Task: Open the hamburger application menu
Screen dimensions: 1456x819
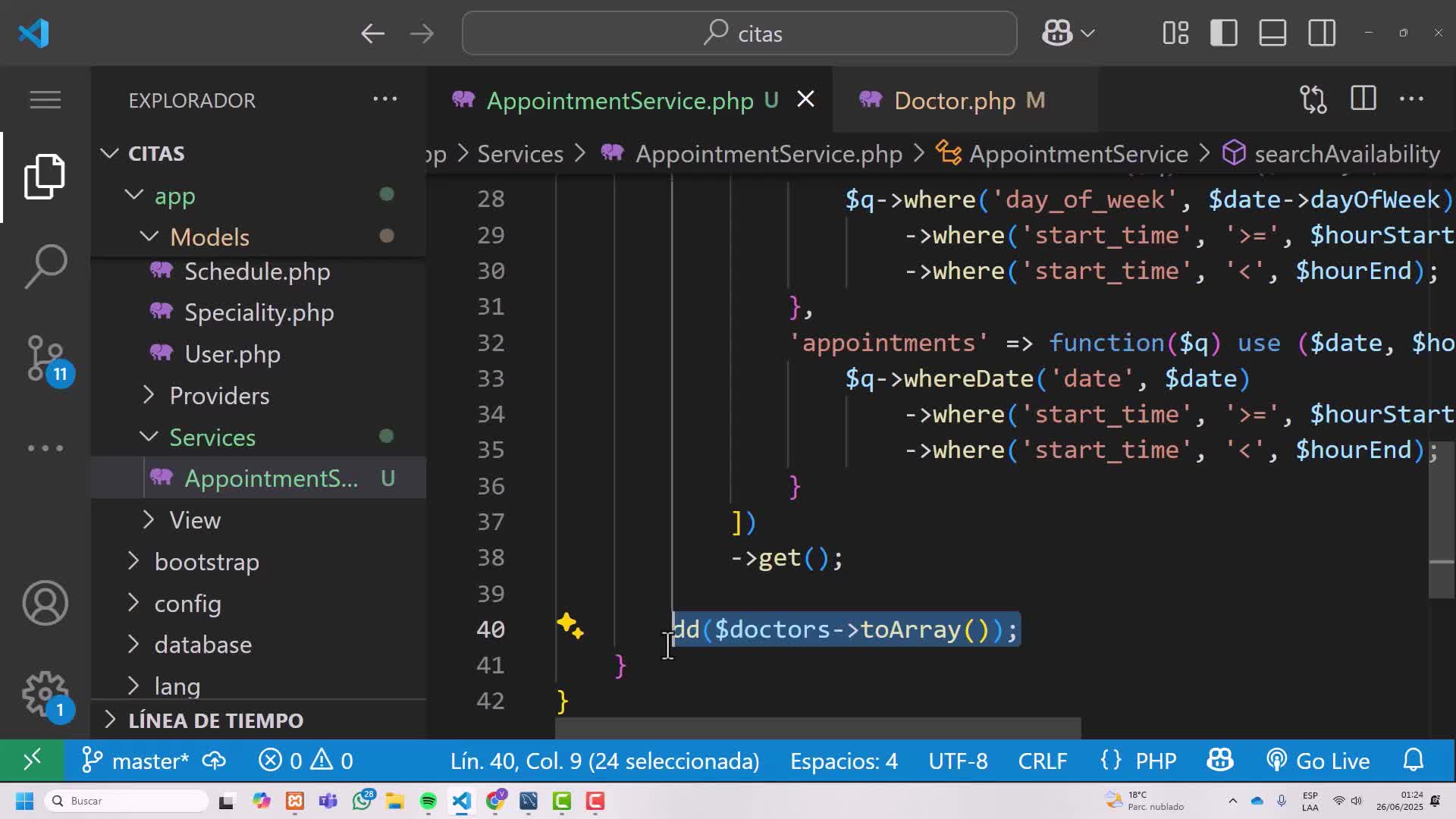Action: coord(45,100)
